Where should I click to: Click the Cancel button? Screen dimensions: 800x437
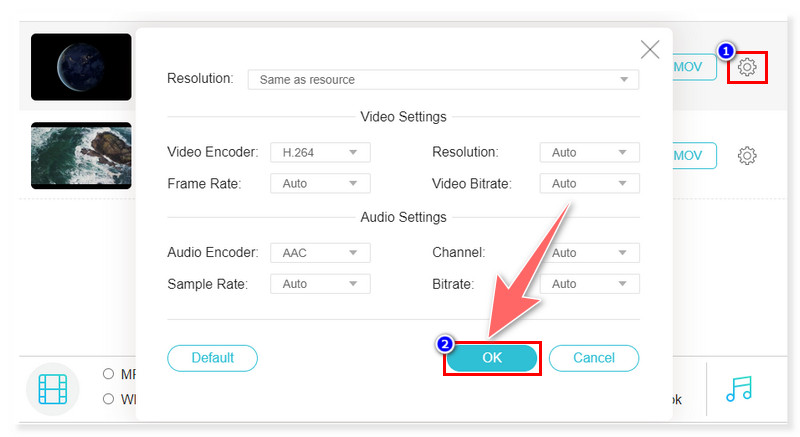tap(594, 358)
